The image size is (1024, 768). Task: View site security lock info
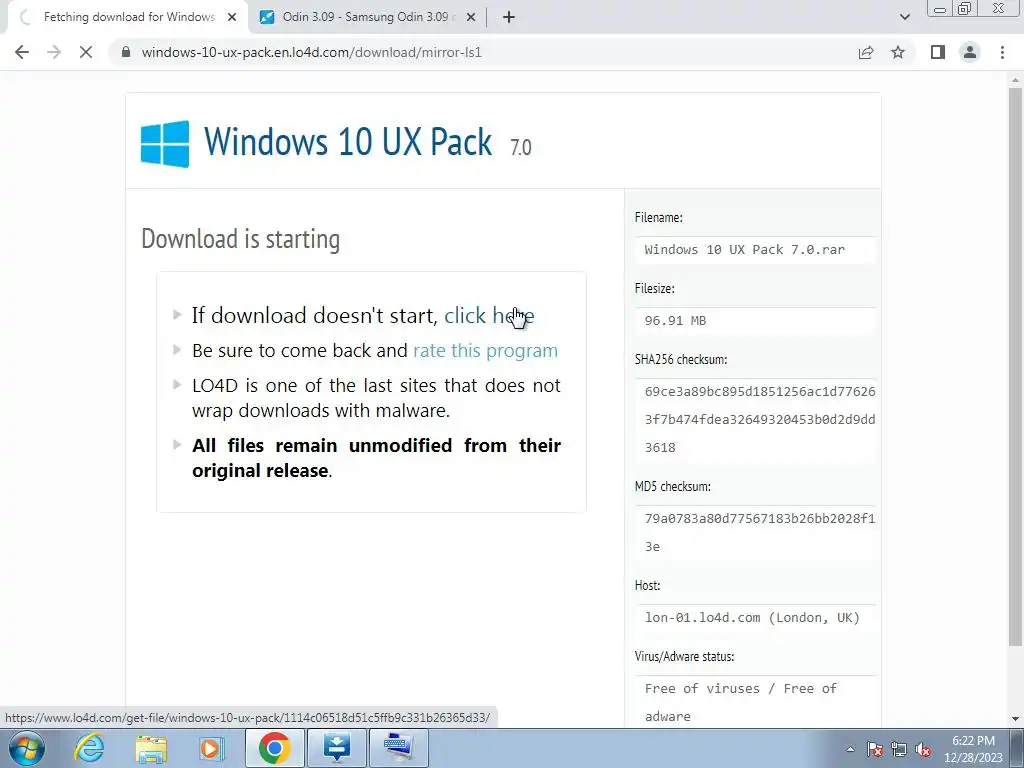point(126,52)
